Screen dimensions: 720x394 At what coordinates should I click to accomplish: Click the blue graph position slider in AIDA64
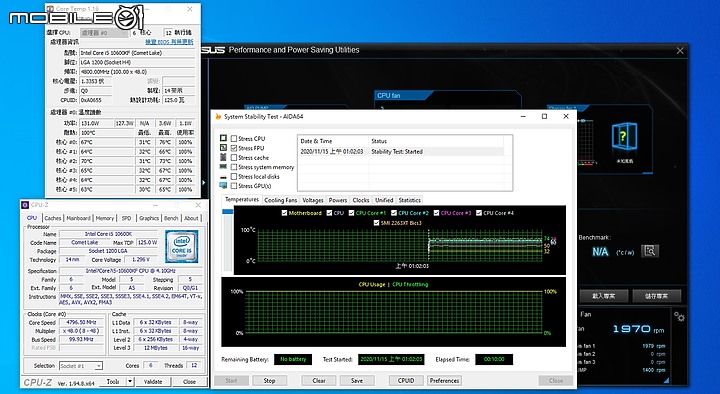click(x=228, y=212)
